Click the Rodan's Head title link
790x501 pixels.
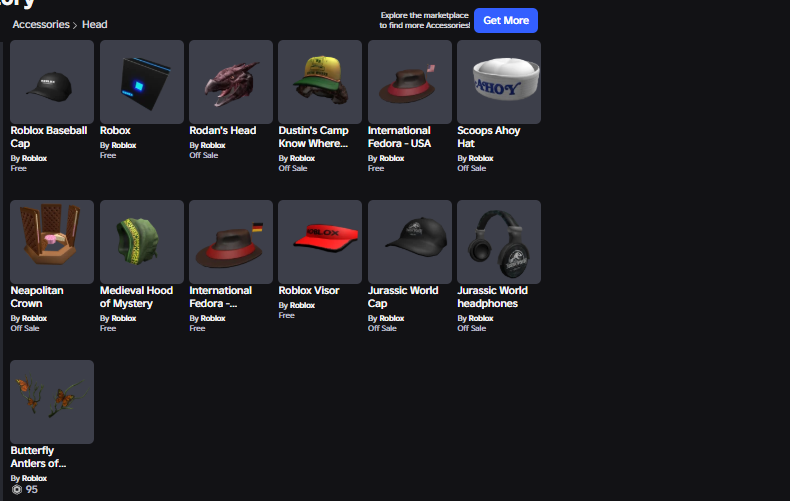point(223,131)
